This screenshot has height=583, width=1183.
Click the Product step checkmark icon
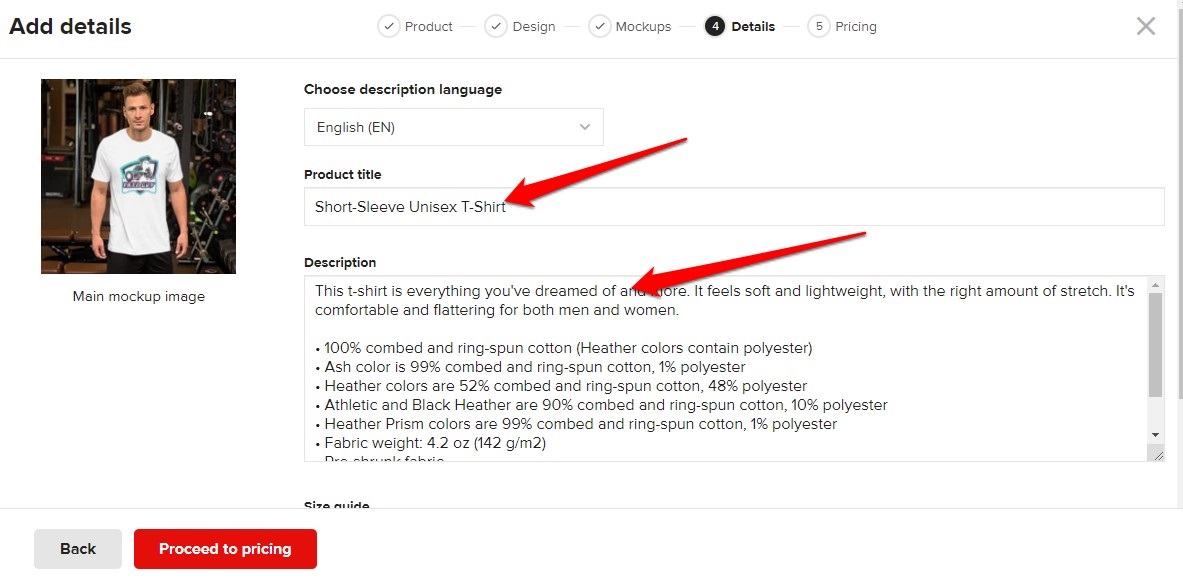click(388, 27)
